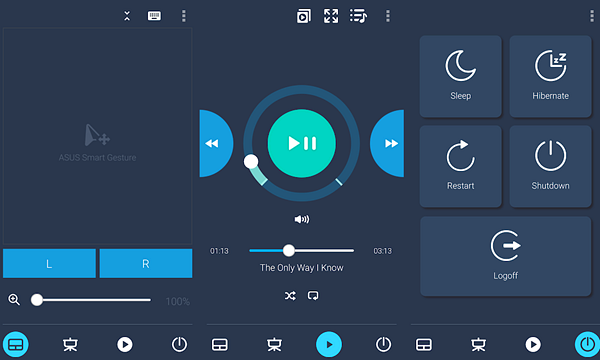This screenshot has height=360, width=600.
Task: Mute audio using the speaker icon
Action: (302, 219)
